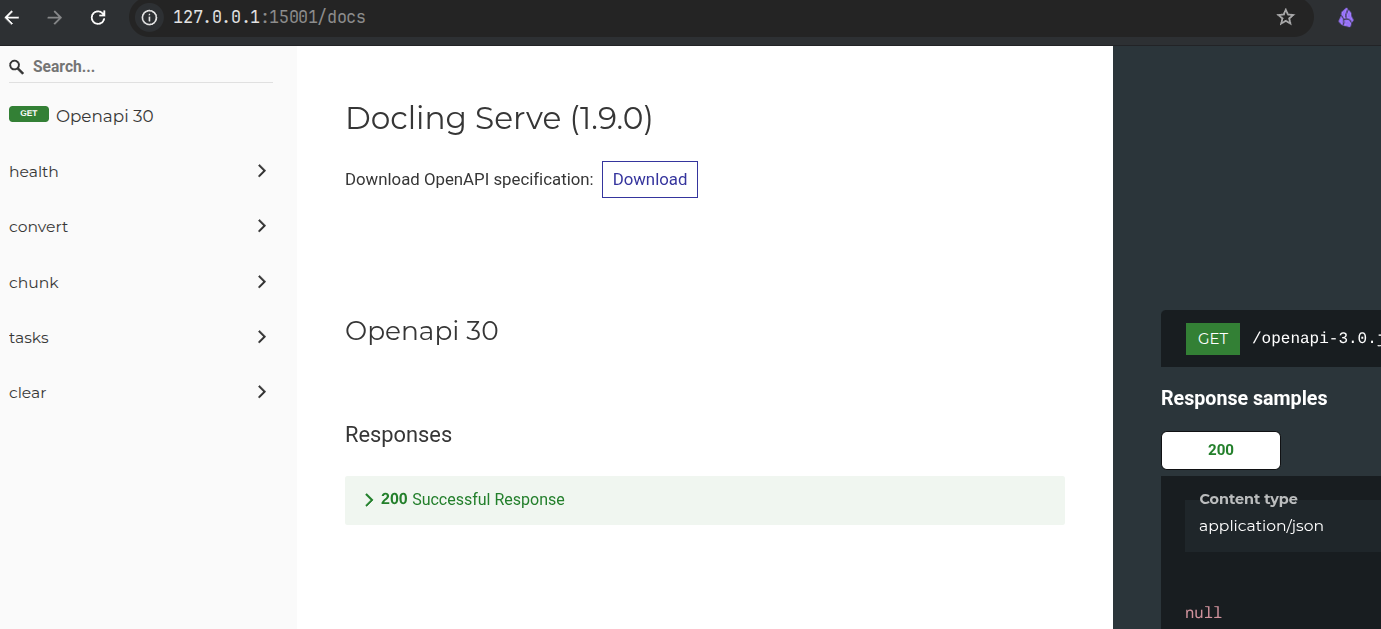Screen dimensions: 1381x629
Task: Select the 200 response sample tab
Action: 1220,450
